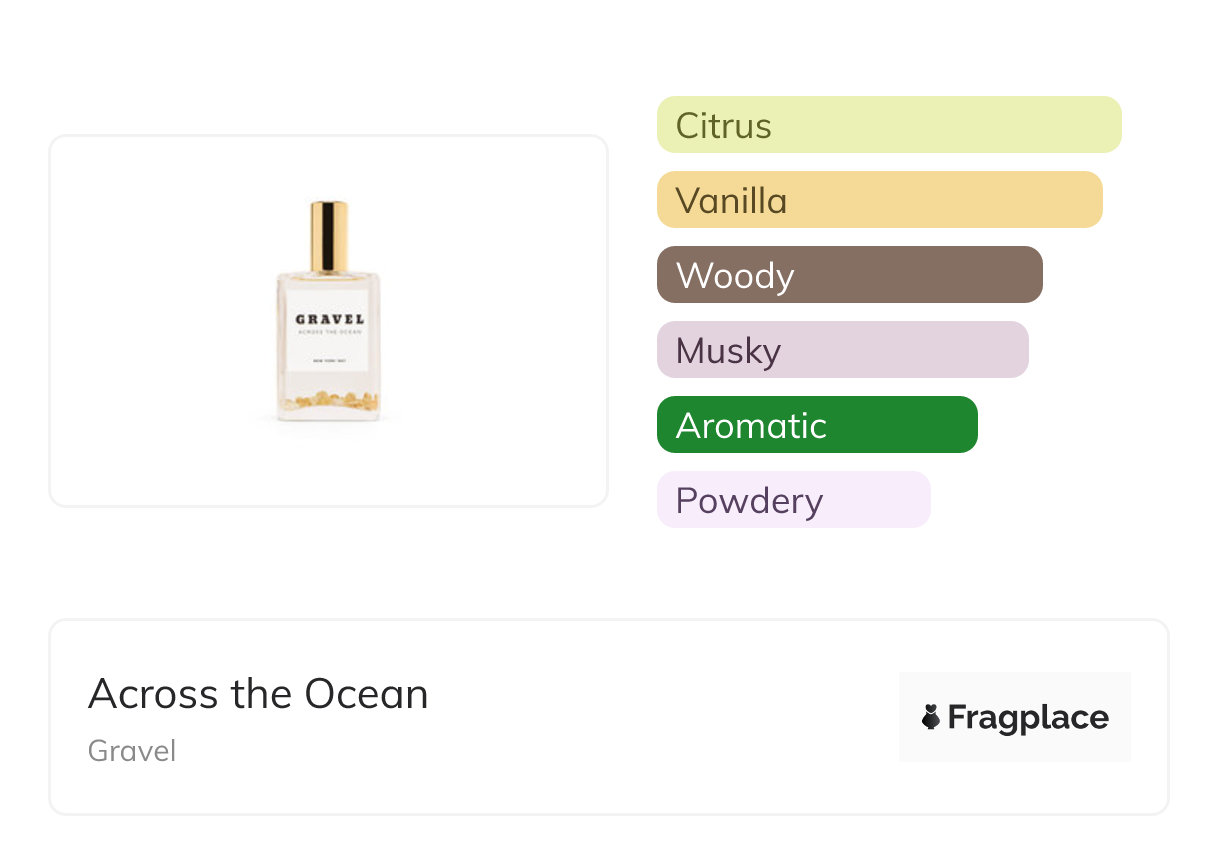Select the yellow Vanilla accord bar

879,200
